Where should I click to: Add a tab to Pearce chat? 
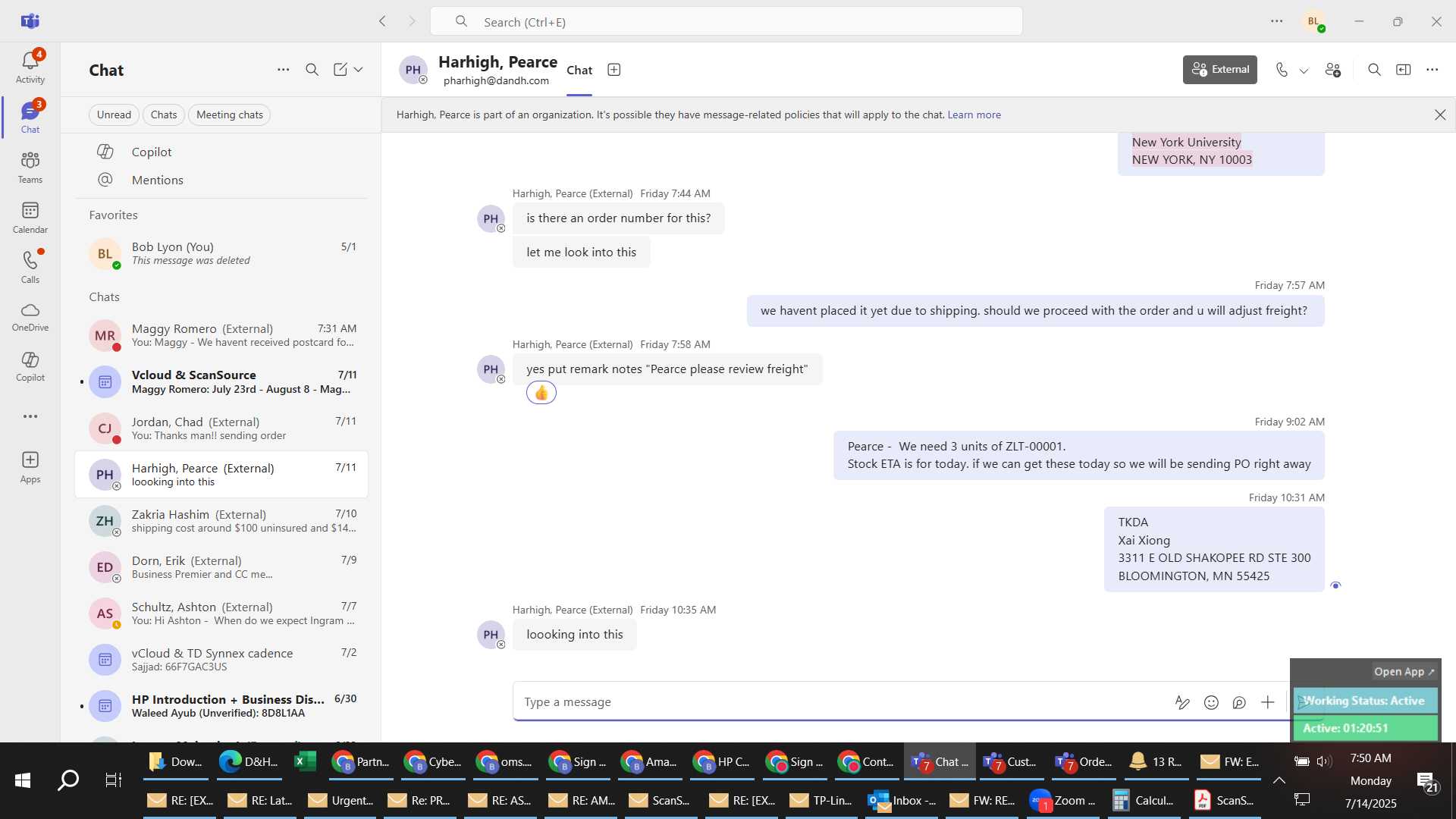click(x=614, y=70)
